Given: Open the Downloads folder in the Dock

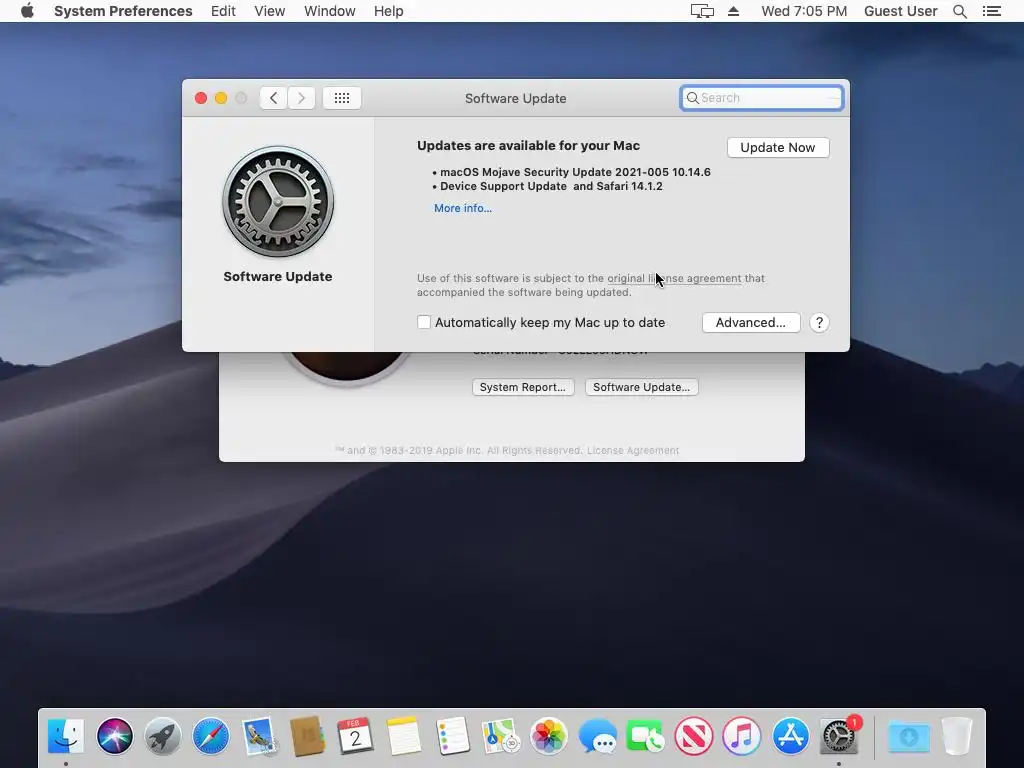Looking at the screenshot, I should 908,736.
